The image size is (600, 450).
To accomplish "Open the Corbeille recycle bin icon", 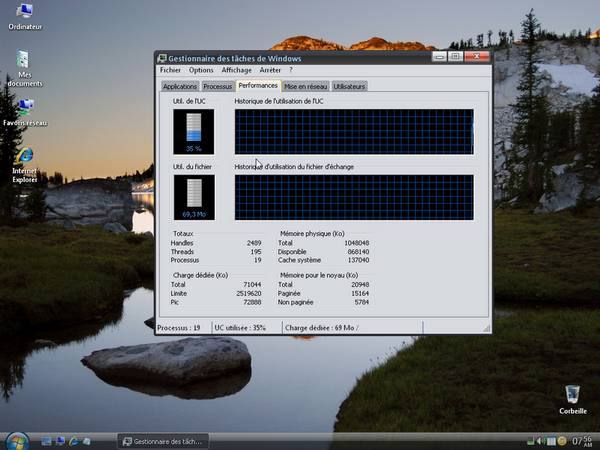I will (x=572, y=400).
